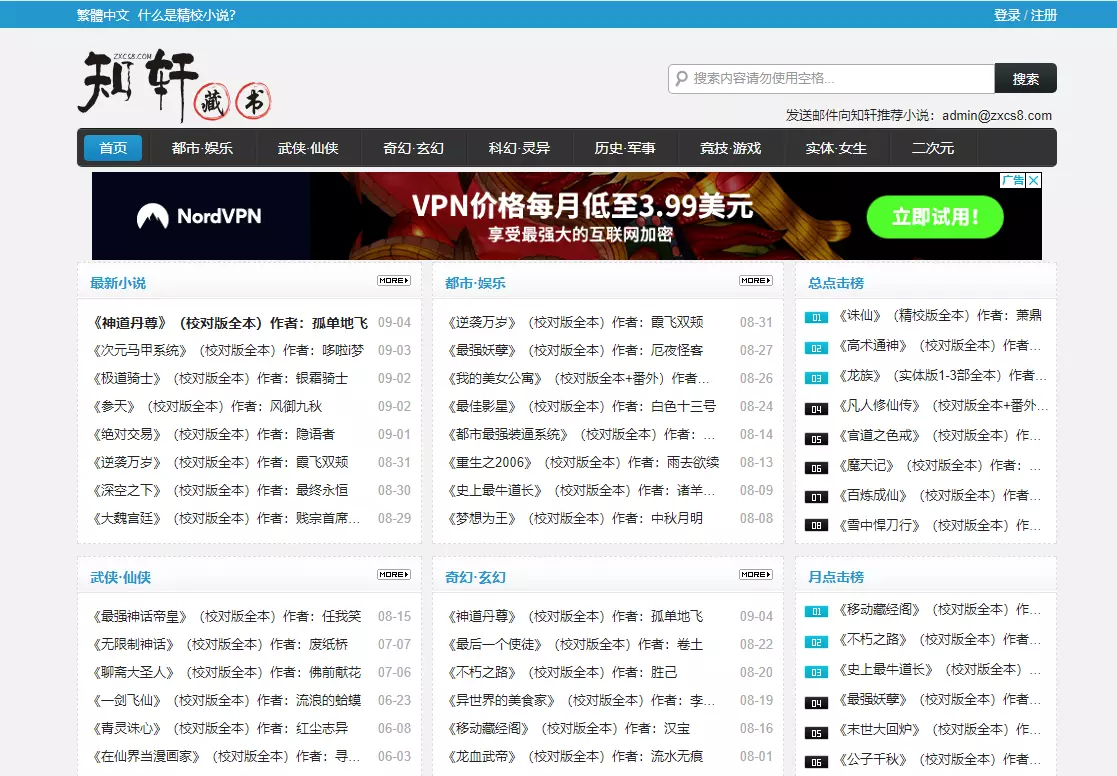The width and height of the screenshot is (1117, 776).
Task: Open the 实体·女生 navigation menu
Action: click(x=836, y=148)
